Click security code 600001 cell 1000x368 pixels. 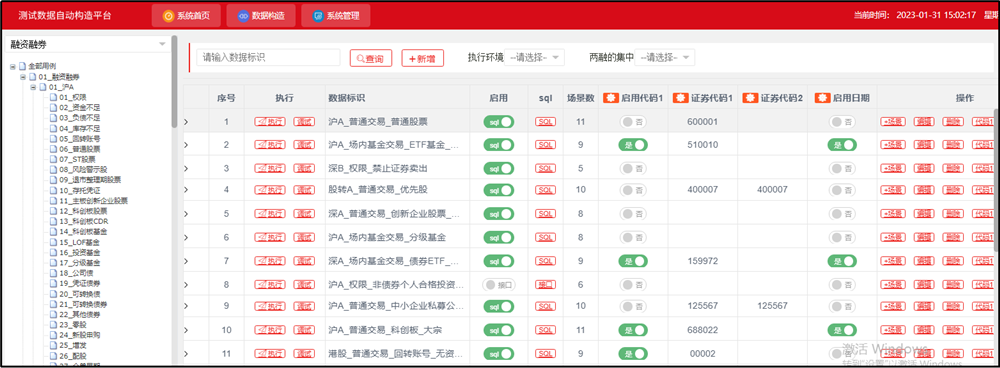pyautogui.click(x=703, y=122)
